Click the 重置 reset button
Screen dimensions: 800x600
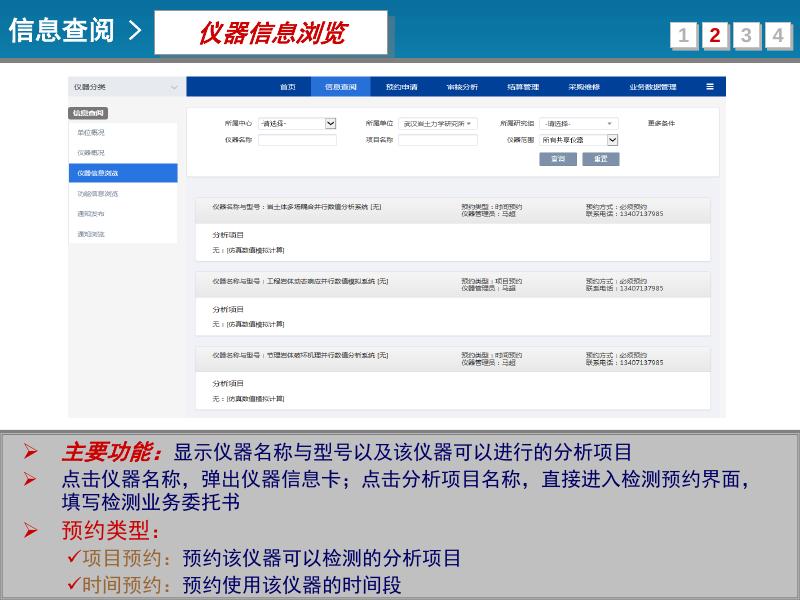[x=602, y=160]
